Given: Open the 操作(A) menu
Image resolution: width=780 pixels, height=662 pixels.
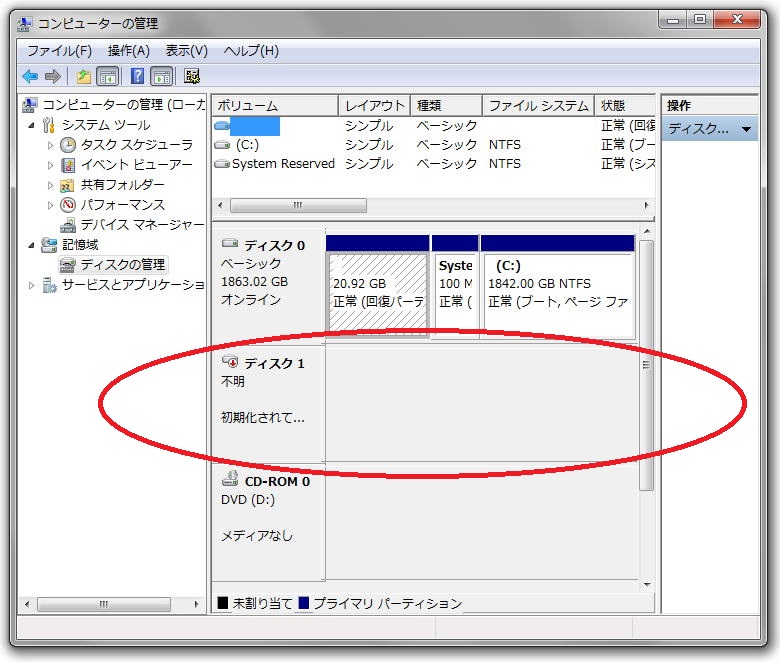Looking at the screenshot, I should coord(128,51).
